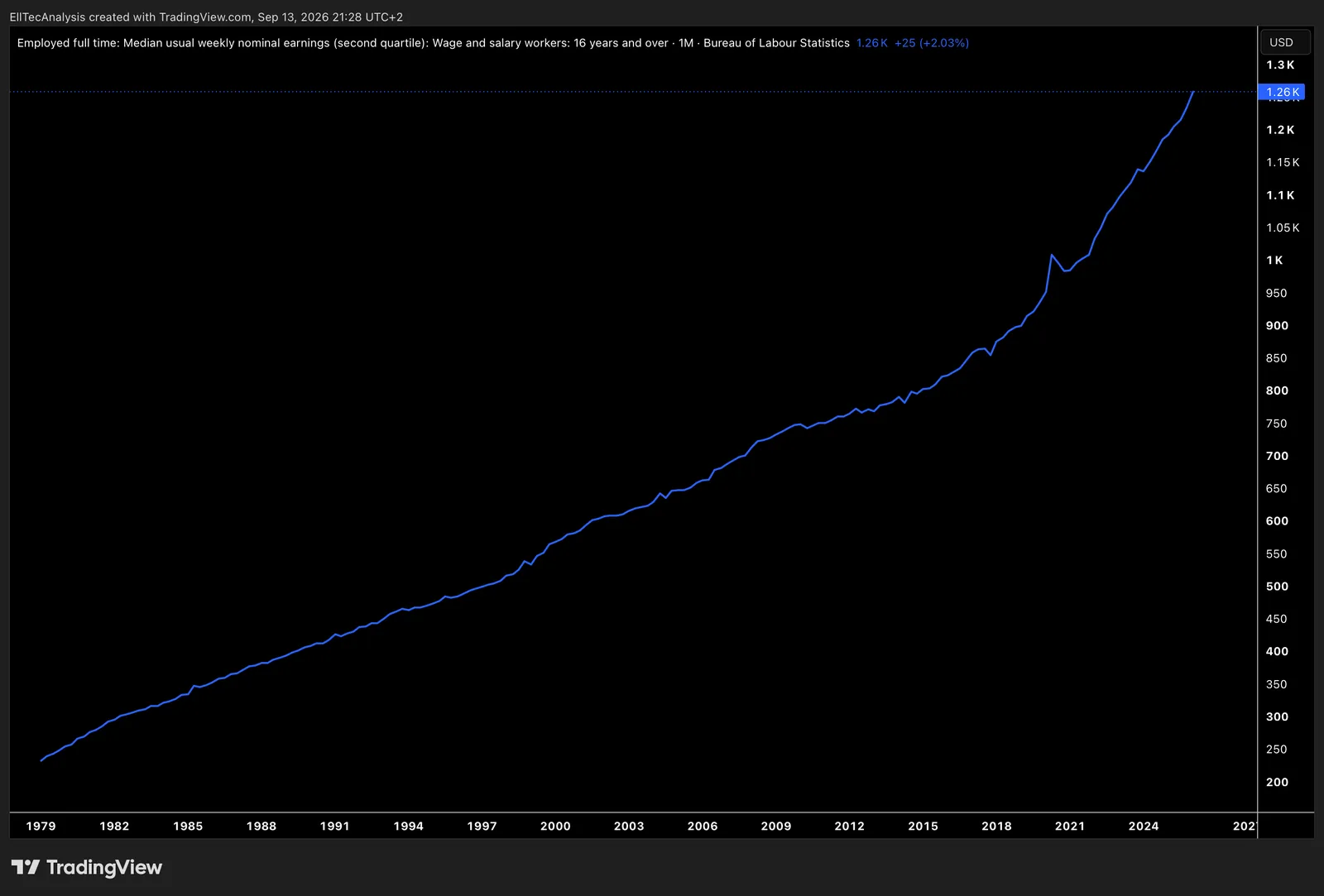
Task: Click the 2009 time axis label
Action: coord(776,826)
